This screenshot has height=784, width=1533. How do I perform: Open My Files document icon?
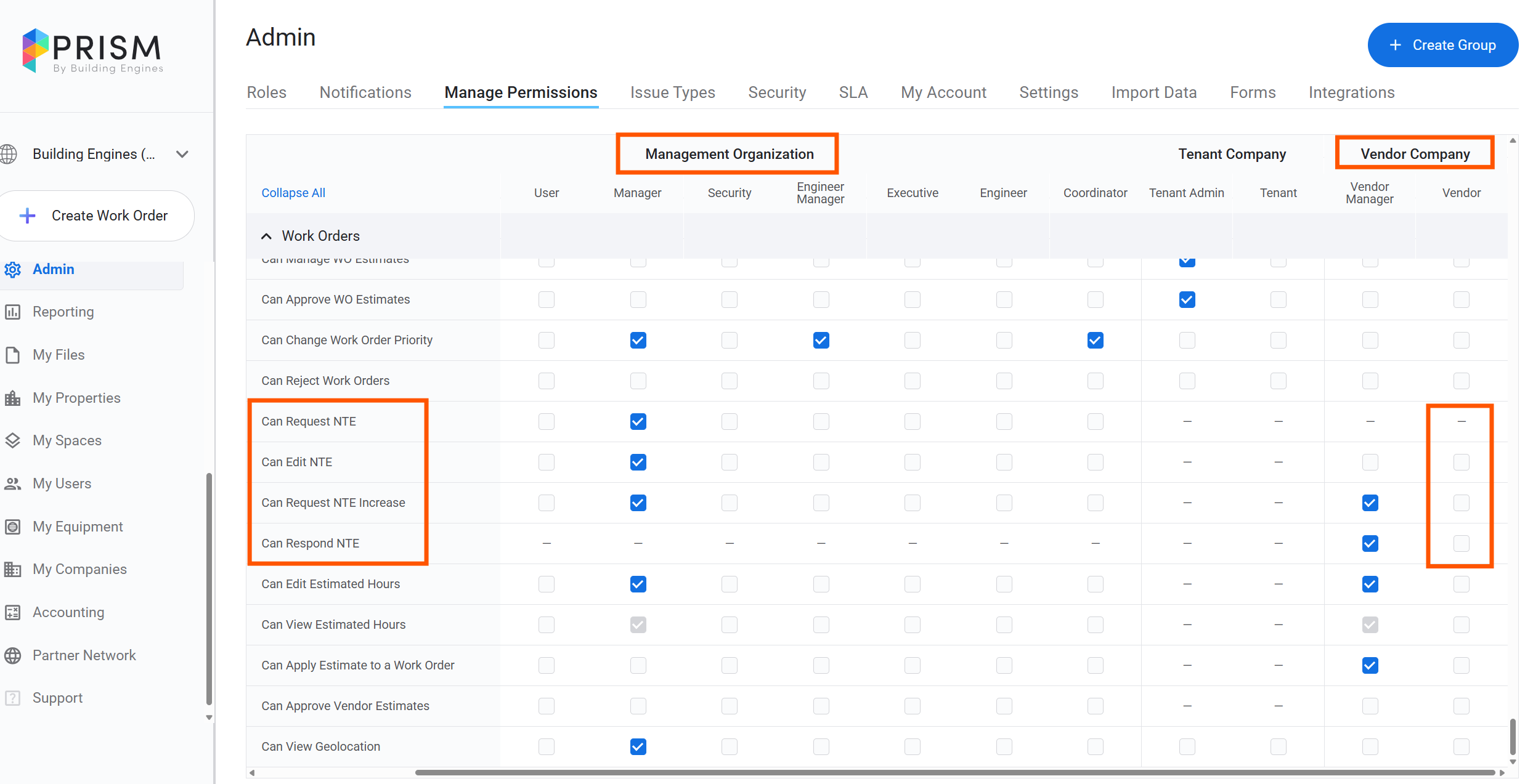point(13,355)
